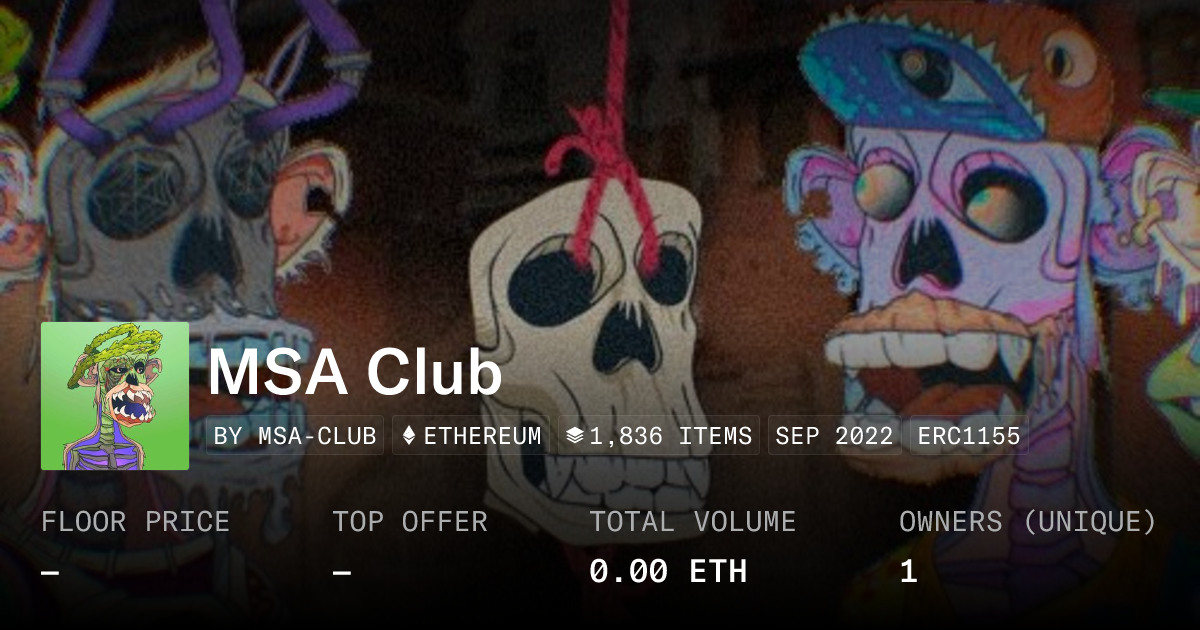Open the BY MSA-CLUB creator tag

[x=295, y=436]
